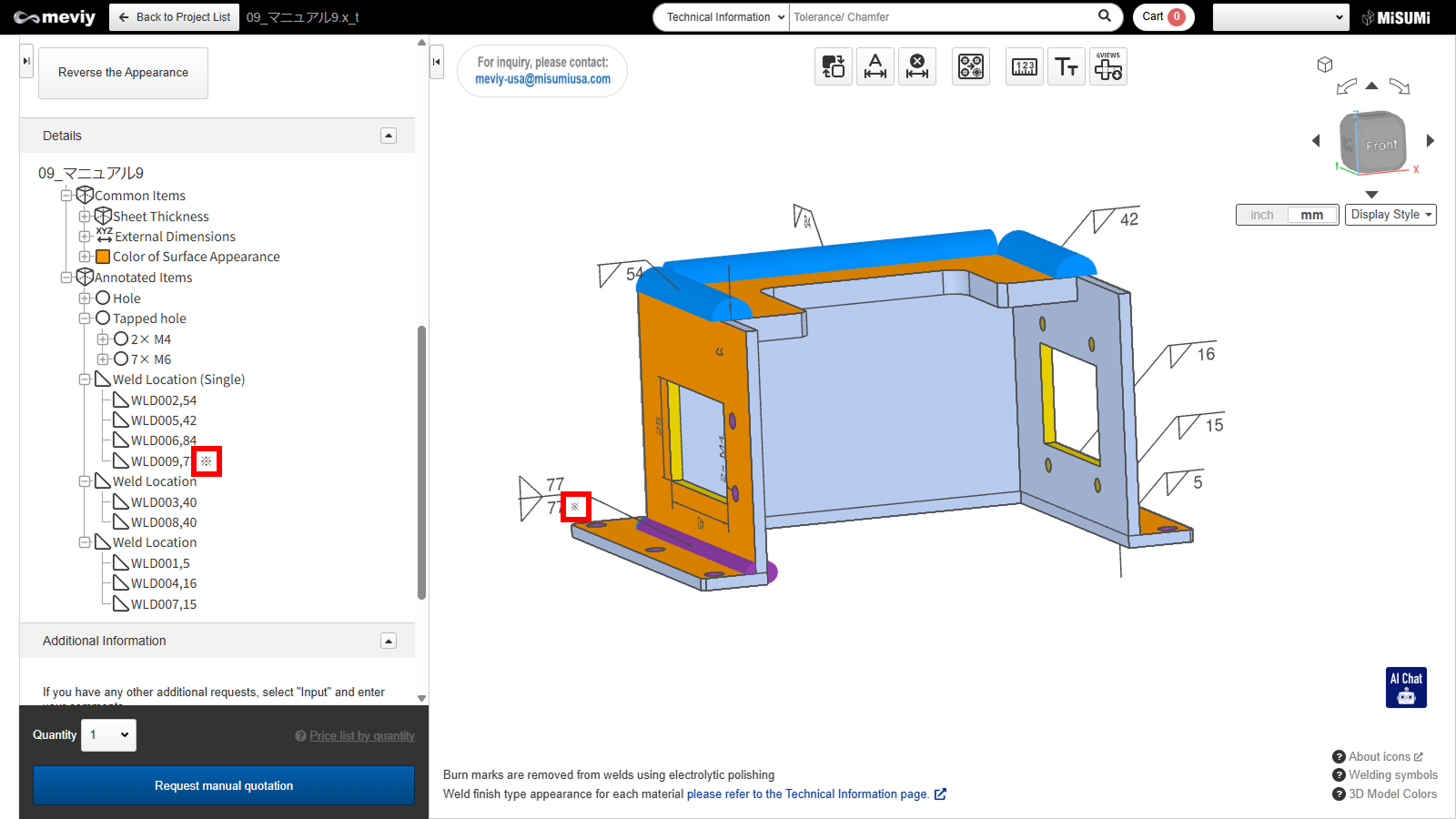Click the text size Tt icon

click(1066, 66)
